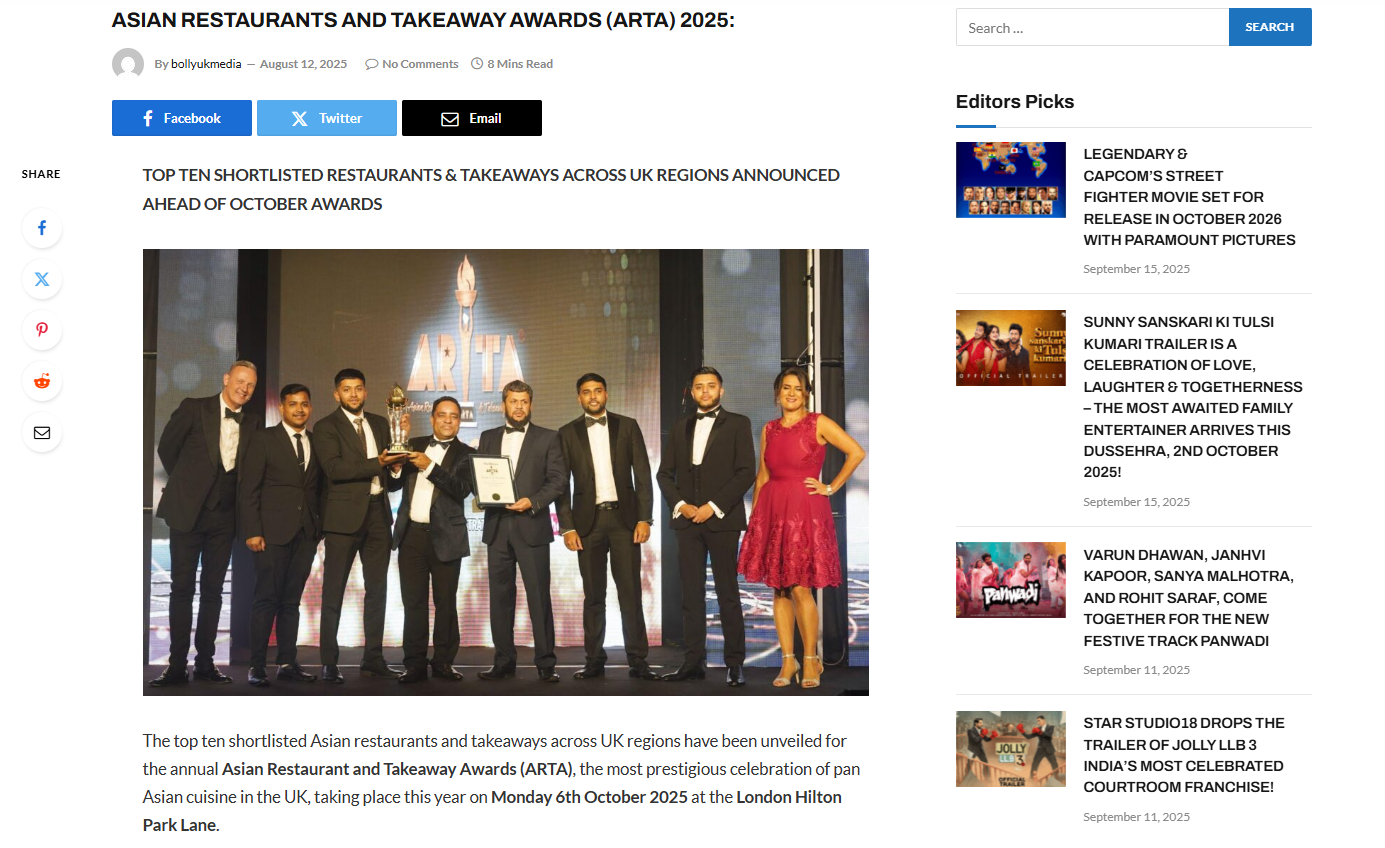Screen dimensions: 1385x848
Task: Click the Facebook icon in left share sidebar
Action: 42,228
